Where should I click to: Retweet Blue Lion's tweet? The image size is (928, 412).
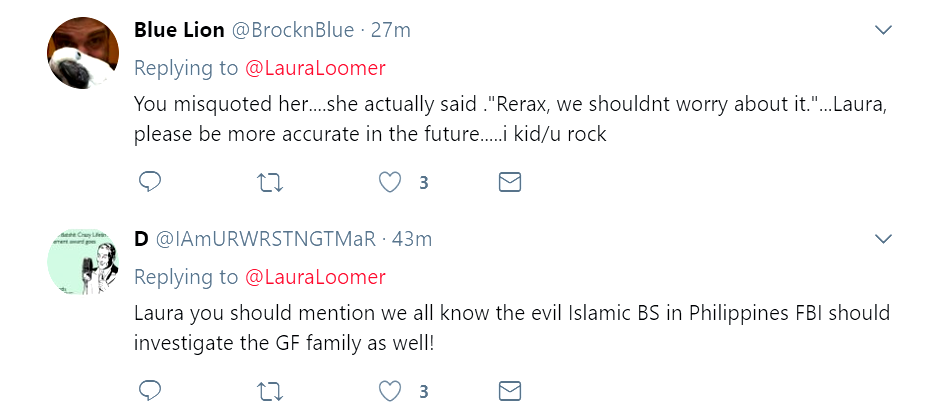coord(270,182)
